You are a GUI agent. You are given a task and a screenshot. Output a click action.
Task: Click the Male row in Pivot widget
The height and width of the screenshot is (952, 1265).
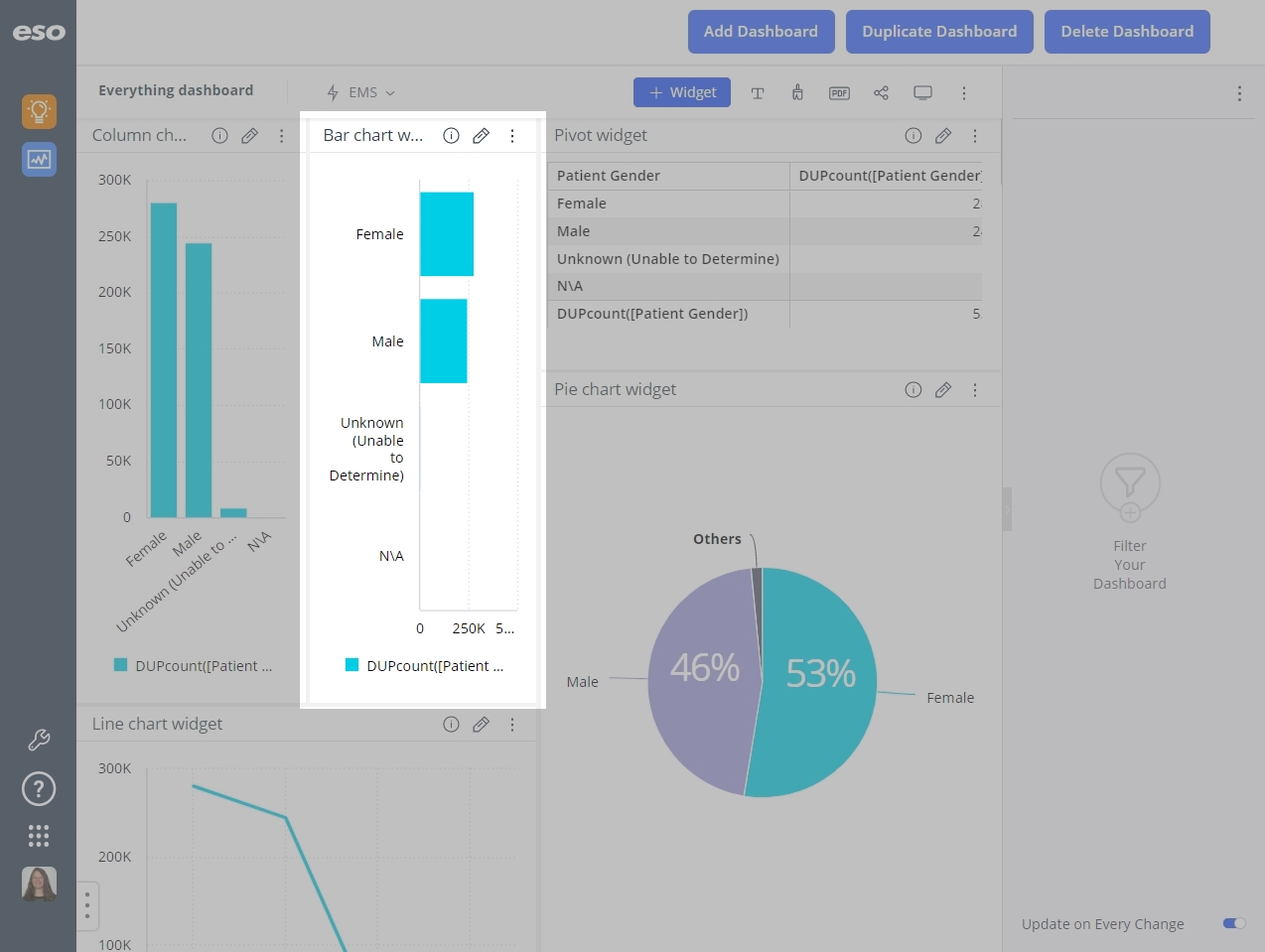click(765, 231)
